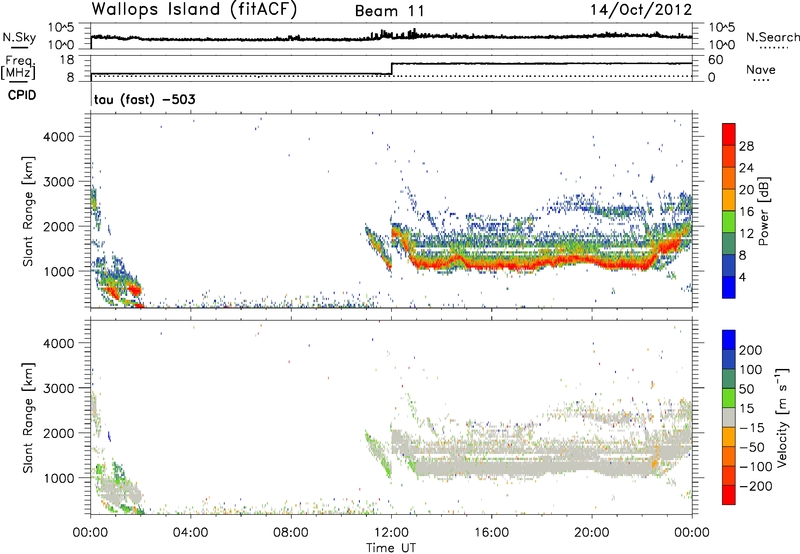Click the 'Beam 11' label
The height and width of the screenshot is (554, 800).
[x=389, y=11]
